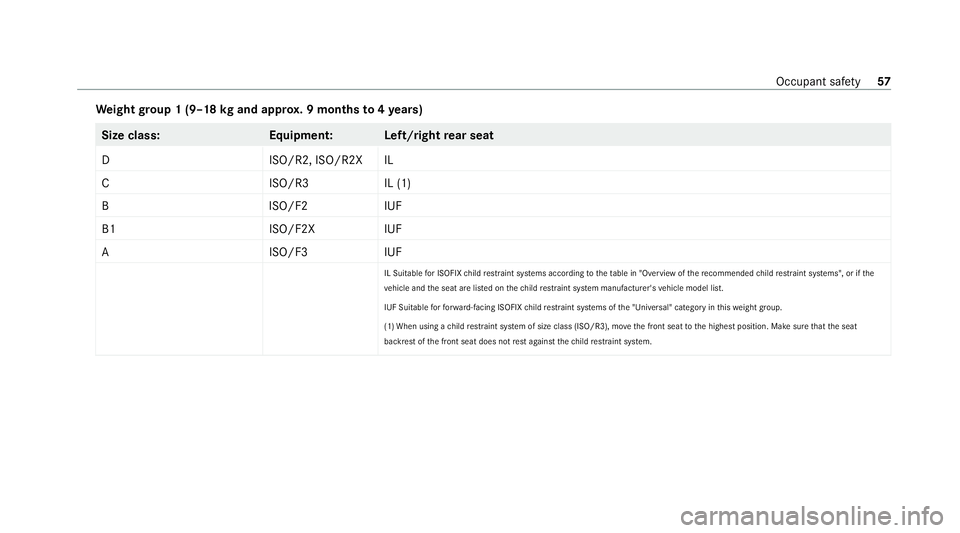
Task: Click the 'Occupant safety' page header
Action: click(817, 82)
